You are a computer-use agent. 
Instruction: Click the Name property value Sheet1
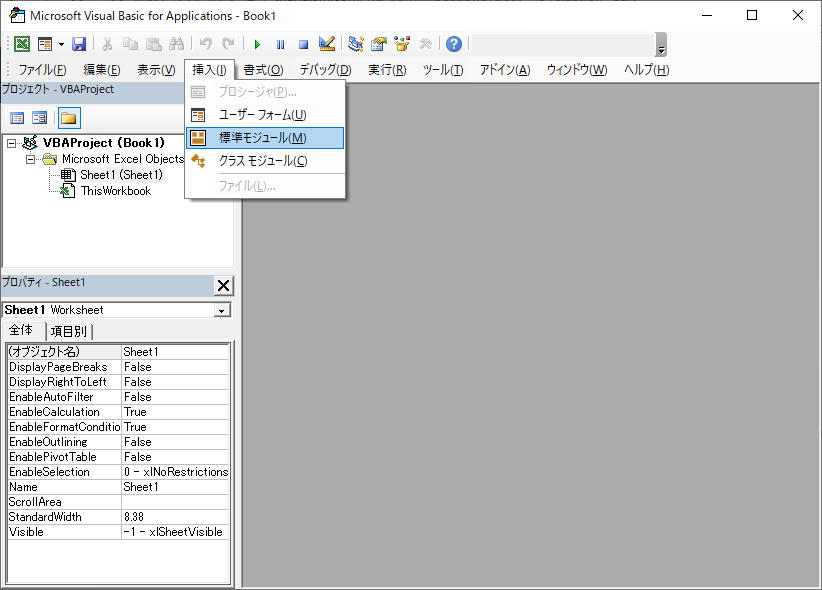coord(175,487)
